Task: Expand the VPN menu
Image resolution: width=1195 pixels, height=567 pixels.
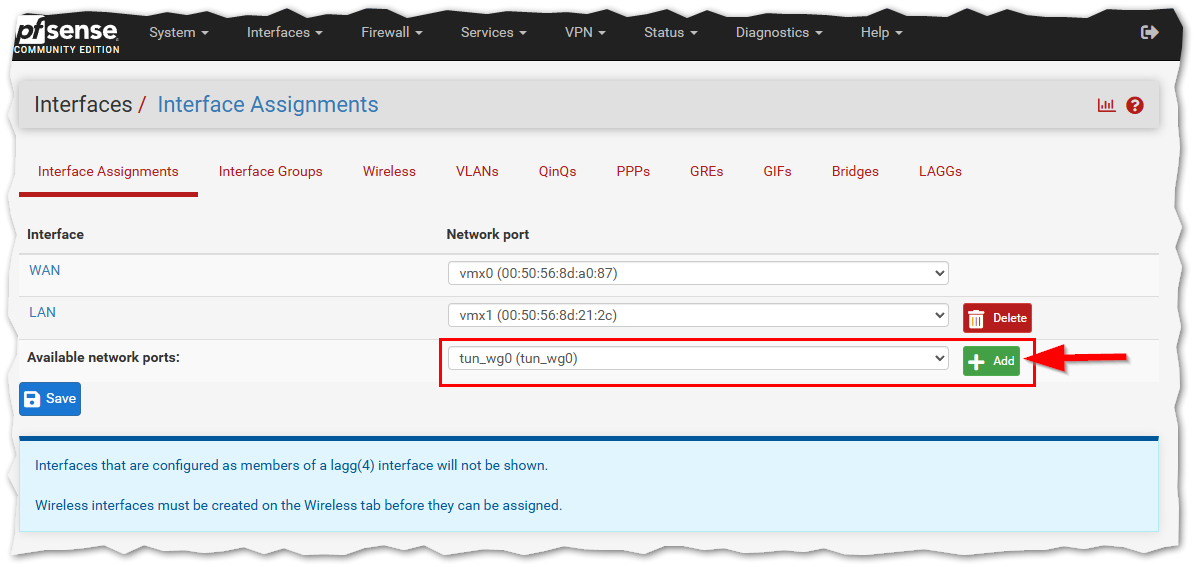Action: coord(585,32)
